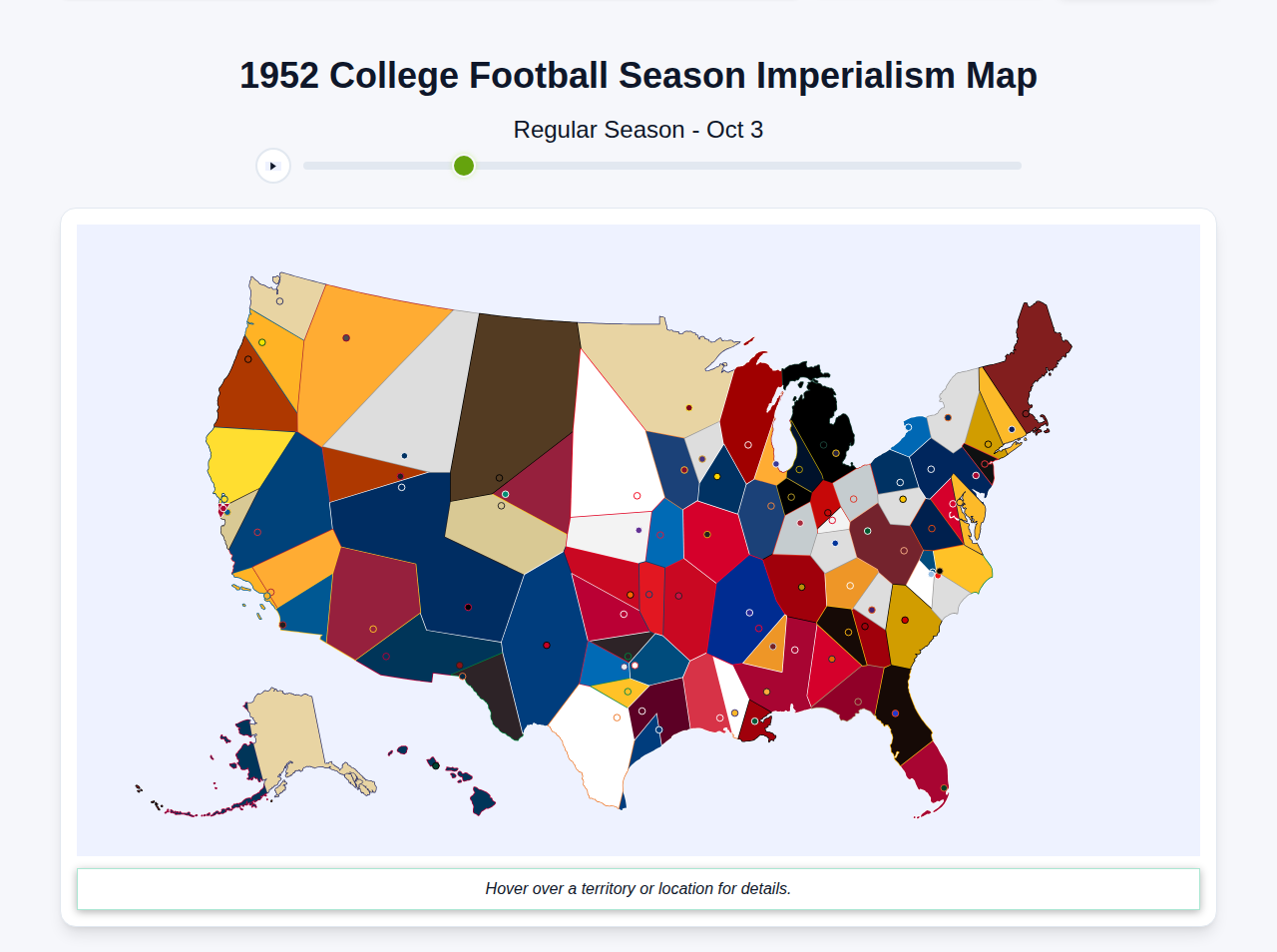
Task: Click the dark marker in the brown Montana territory
Action: pos(499,478)
